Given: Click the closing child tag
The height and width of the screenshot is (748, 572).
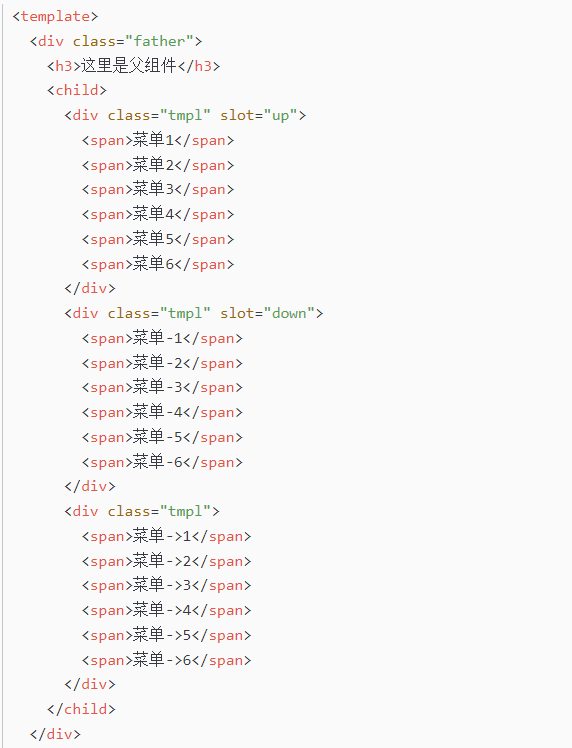Looking at the screenshot, I should [81, 709].
